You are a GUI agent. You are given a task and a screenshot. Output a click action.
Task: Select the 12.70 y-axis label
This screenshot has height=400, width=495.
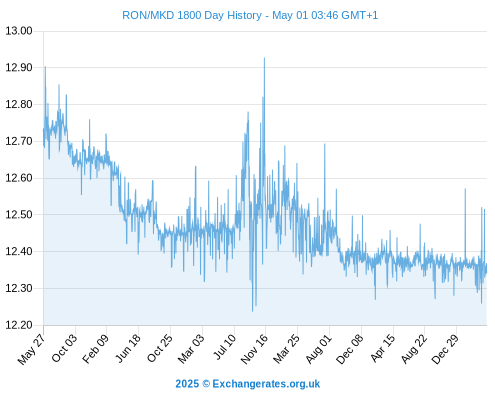(x=19, y=141)
